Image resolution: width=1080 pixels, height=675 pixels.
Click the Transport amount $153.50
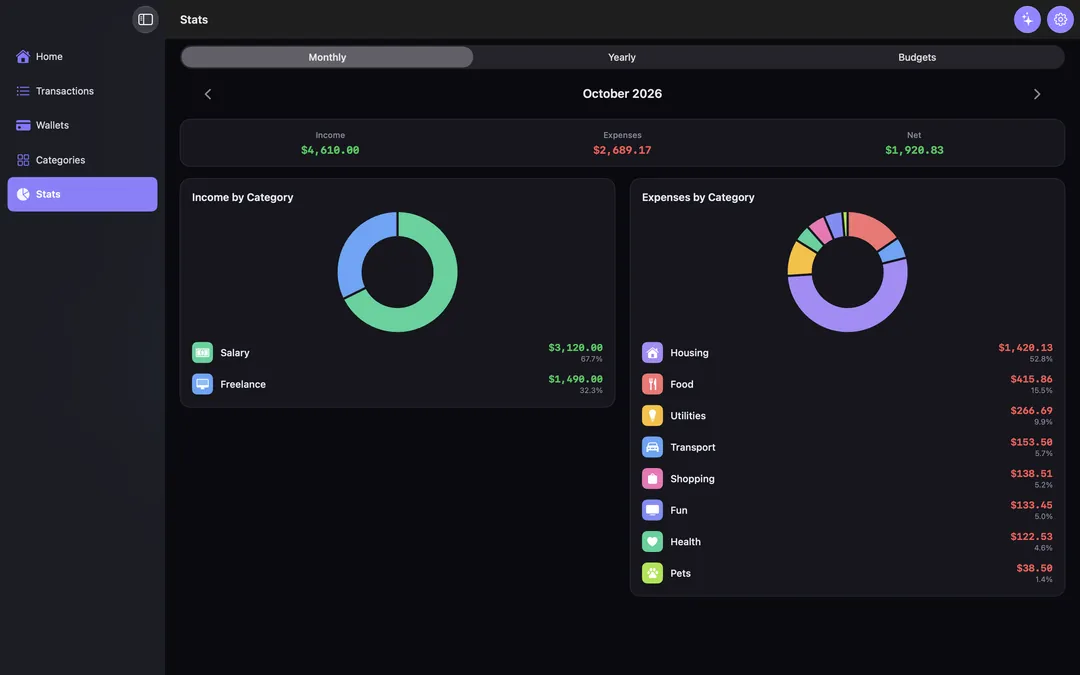click(x=1031, y=442)
